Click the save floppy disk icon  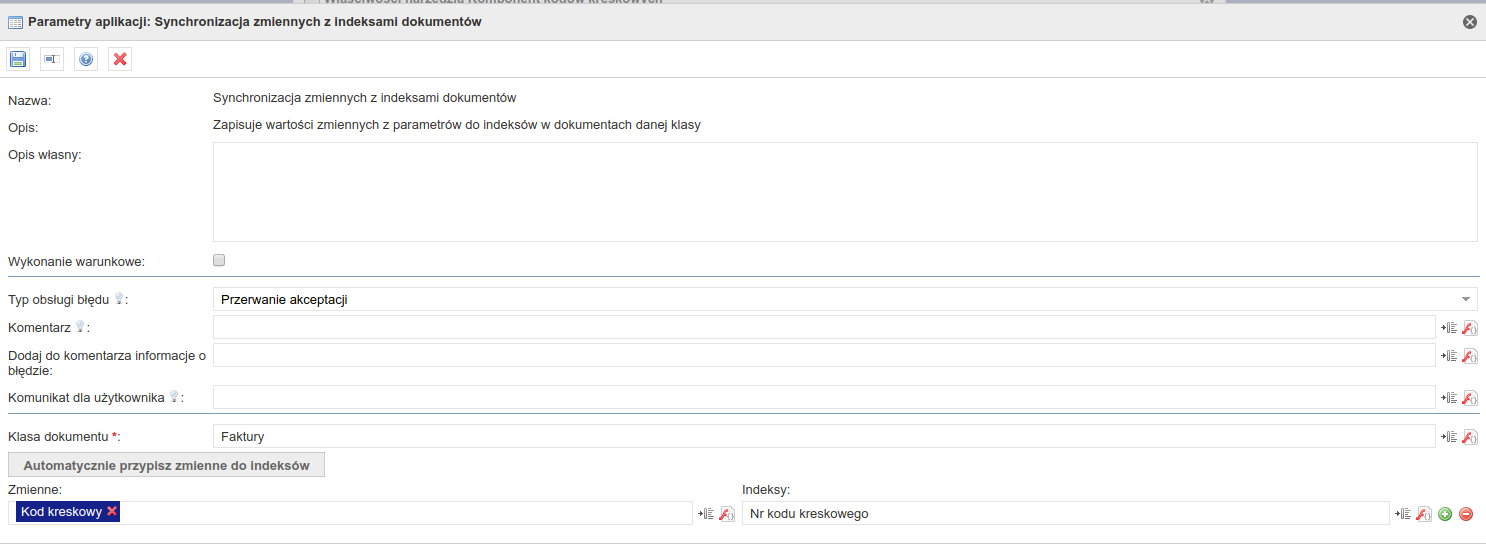pos(18,59)
